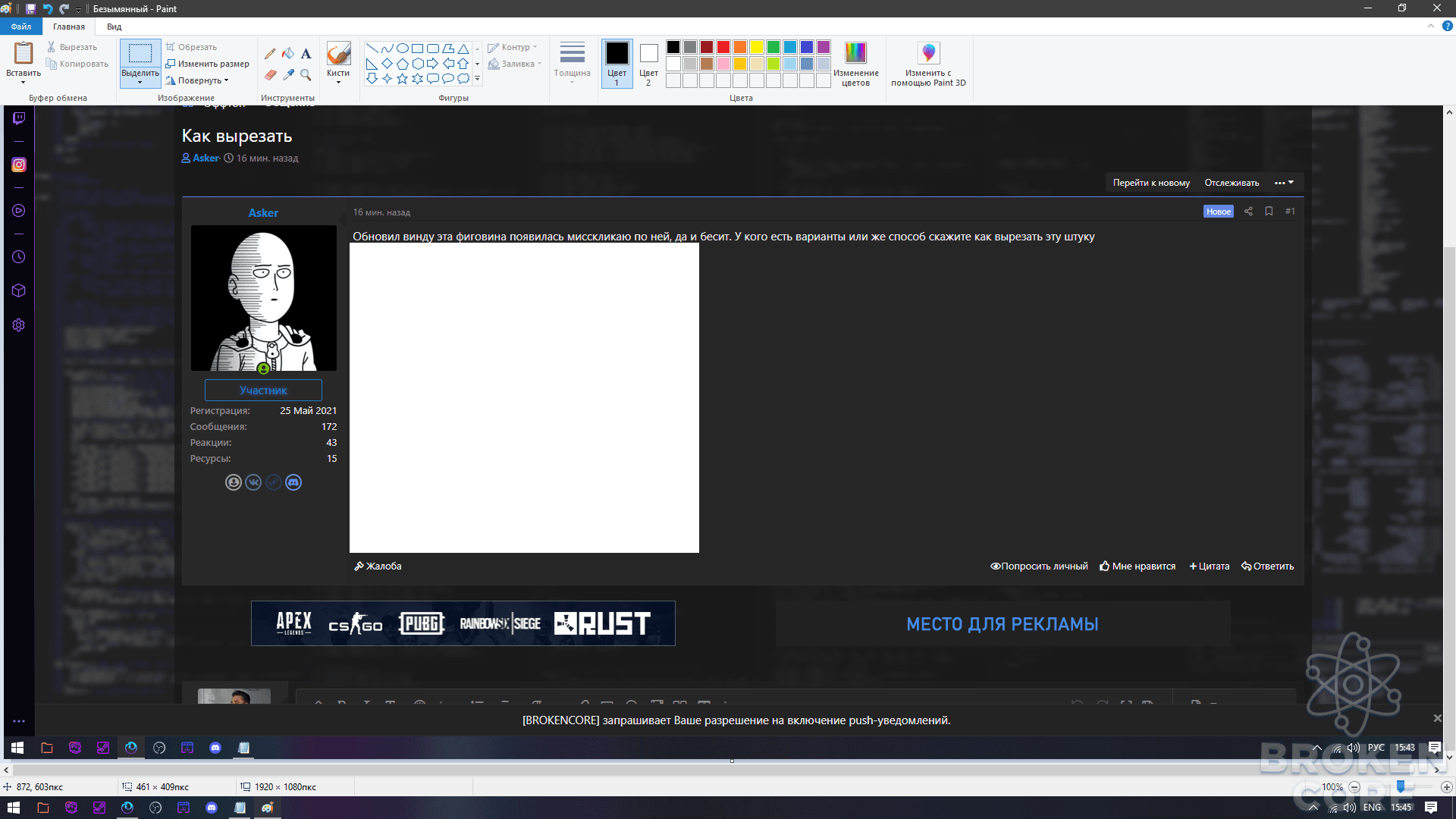The height and width of the screenshot is (819, 1456).
Task: Switch to the View tab
Action: (114, 27)
